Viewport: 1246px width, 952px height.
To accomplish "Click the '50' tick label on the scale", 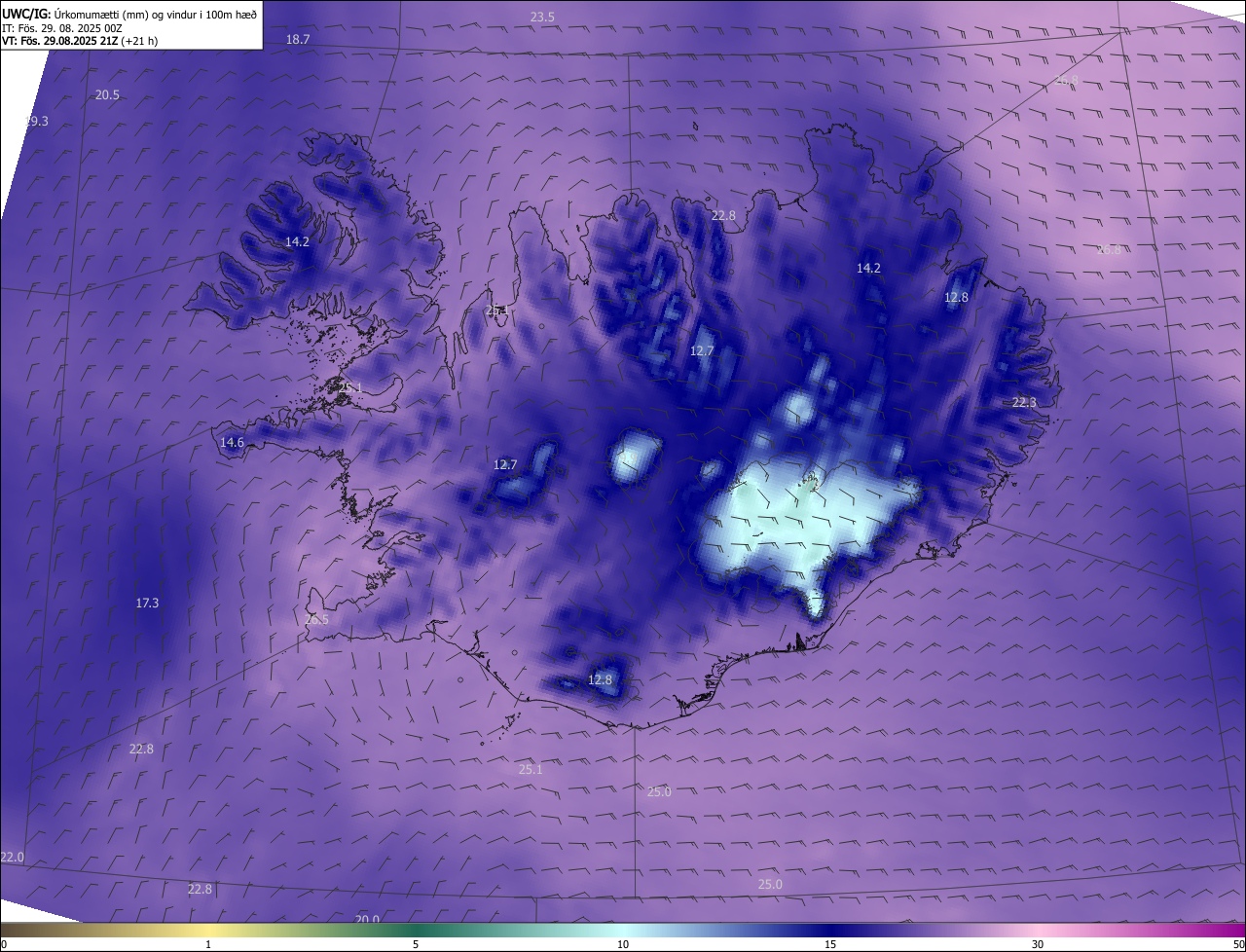I will (x=1238, y=944).
